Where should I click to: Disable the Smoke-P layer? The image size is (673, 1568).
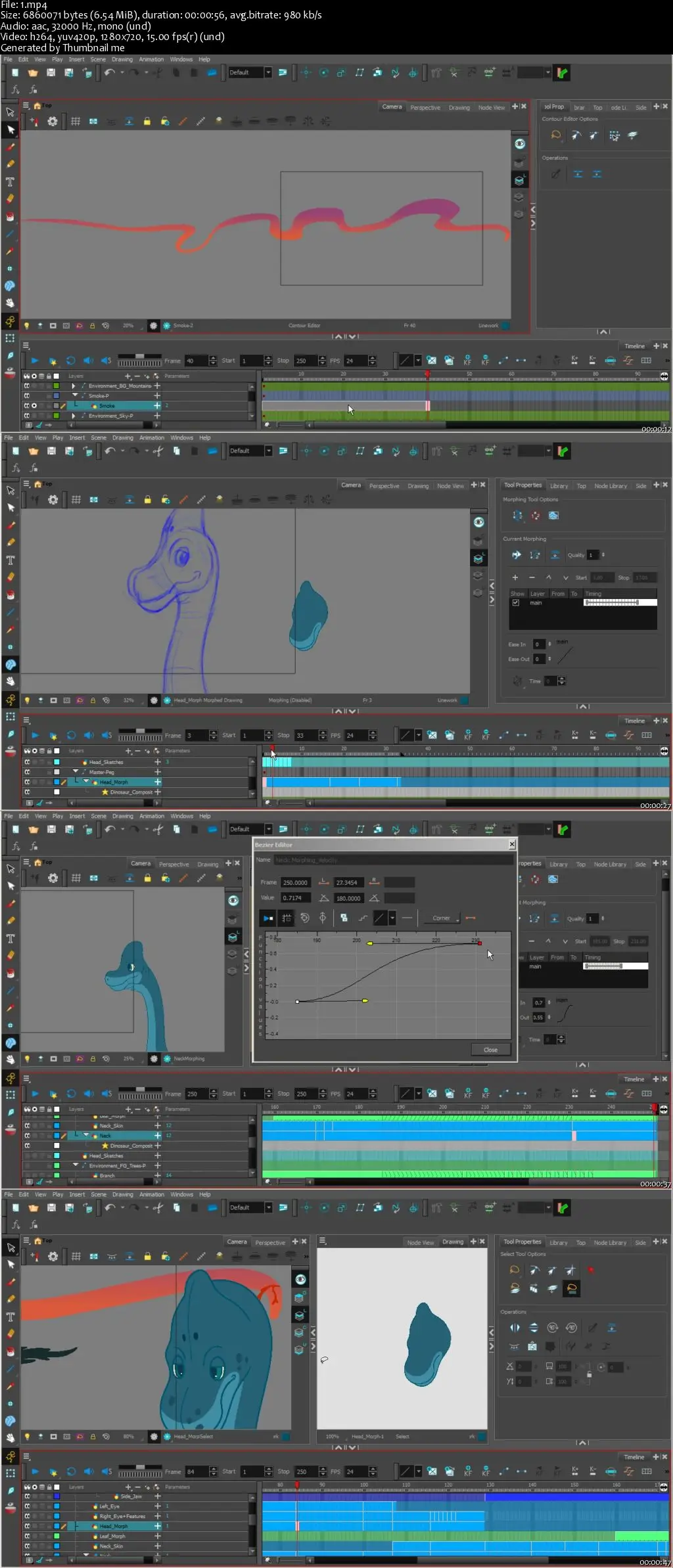pos(27,395)
